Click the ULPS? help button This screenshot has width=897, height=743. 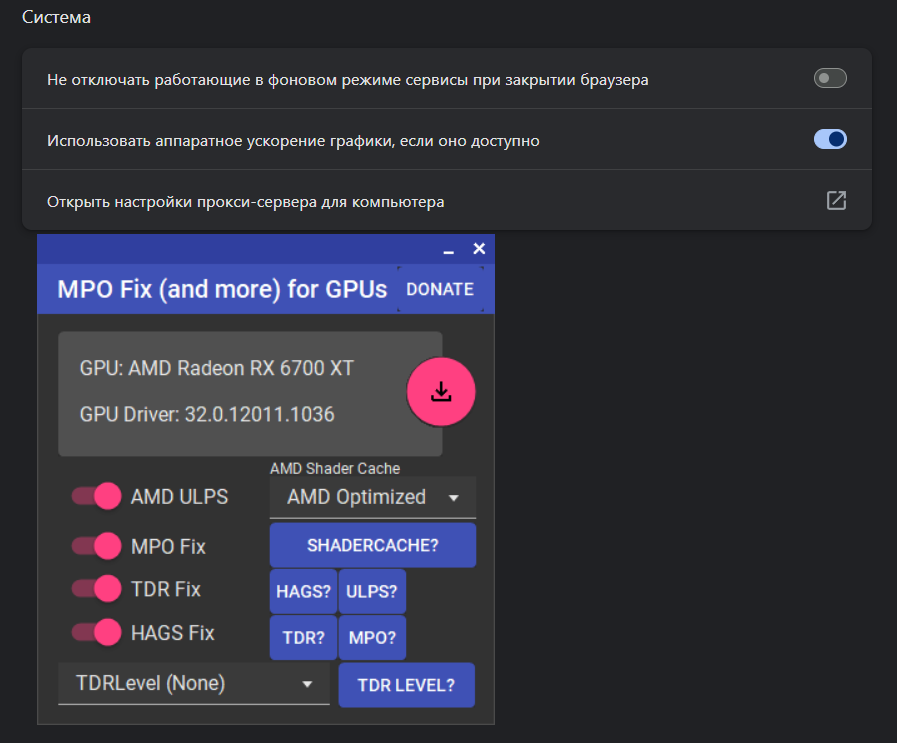372,591
